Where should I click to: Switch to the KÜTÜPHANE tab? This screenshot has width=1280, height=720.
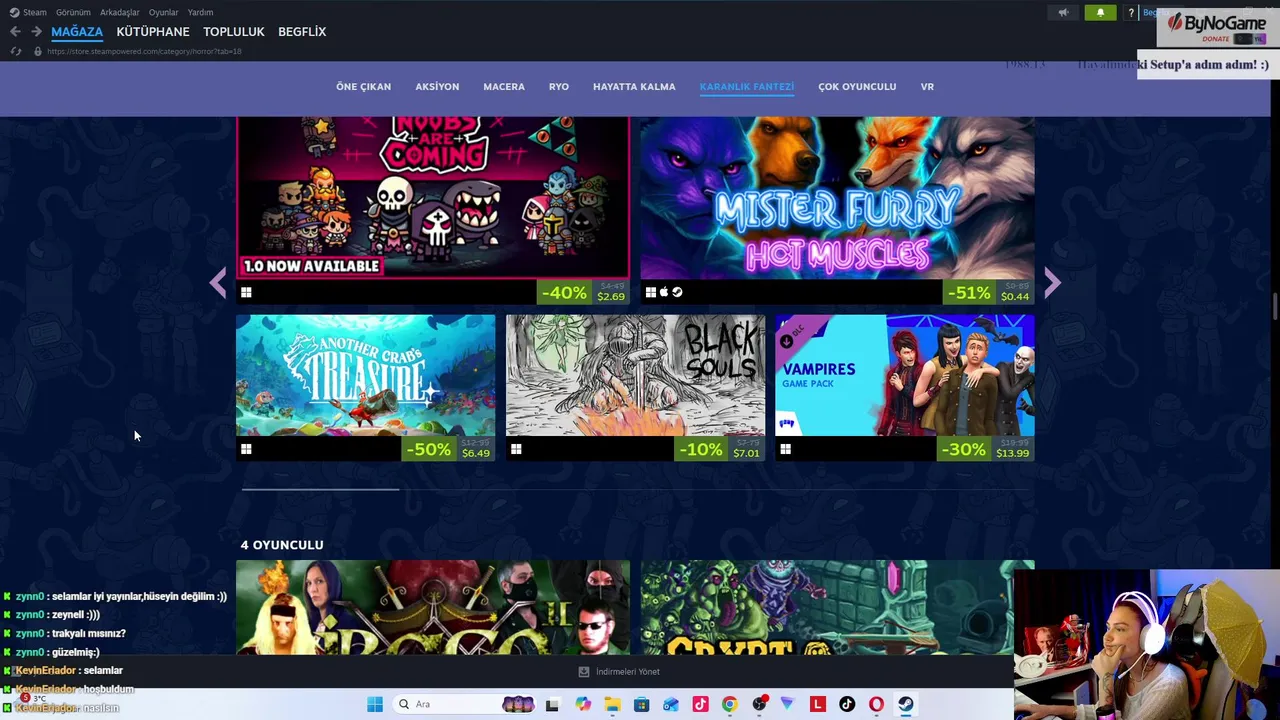[153, 32]
